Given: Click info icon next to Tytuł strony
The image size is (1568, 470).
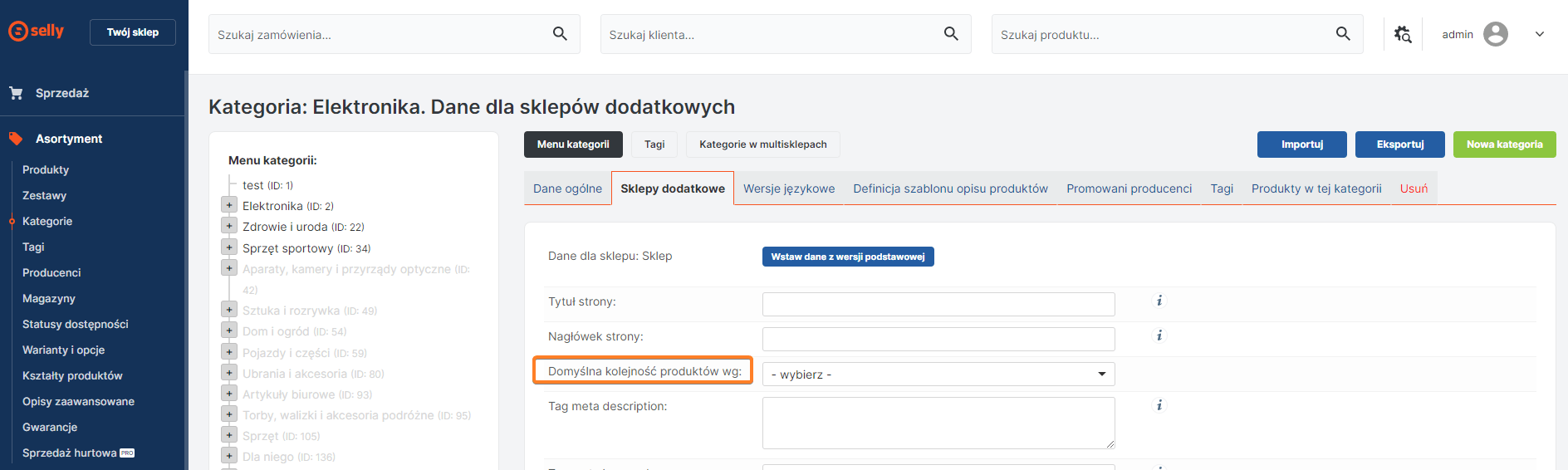Looking at the screenshot, I should tap(1159, 301).
